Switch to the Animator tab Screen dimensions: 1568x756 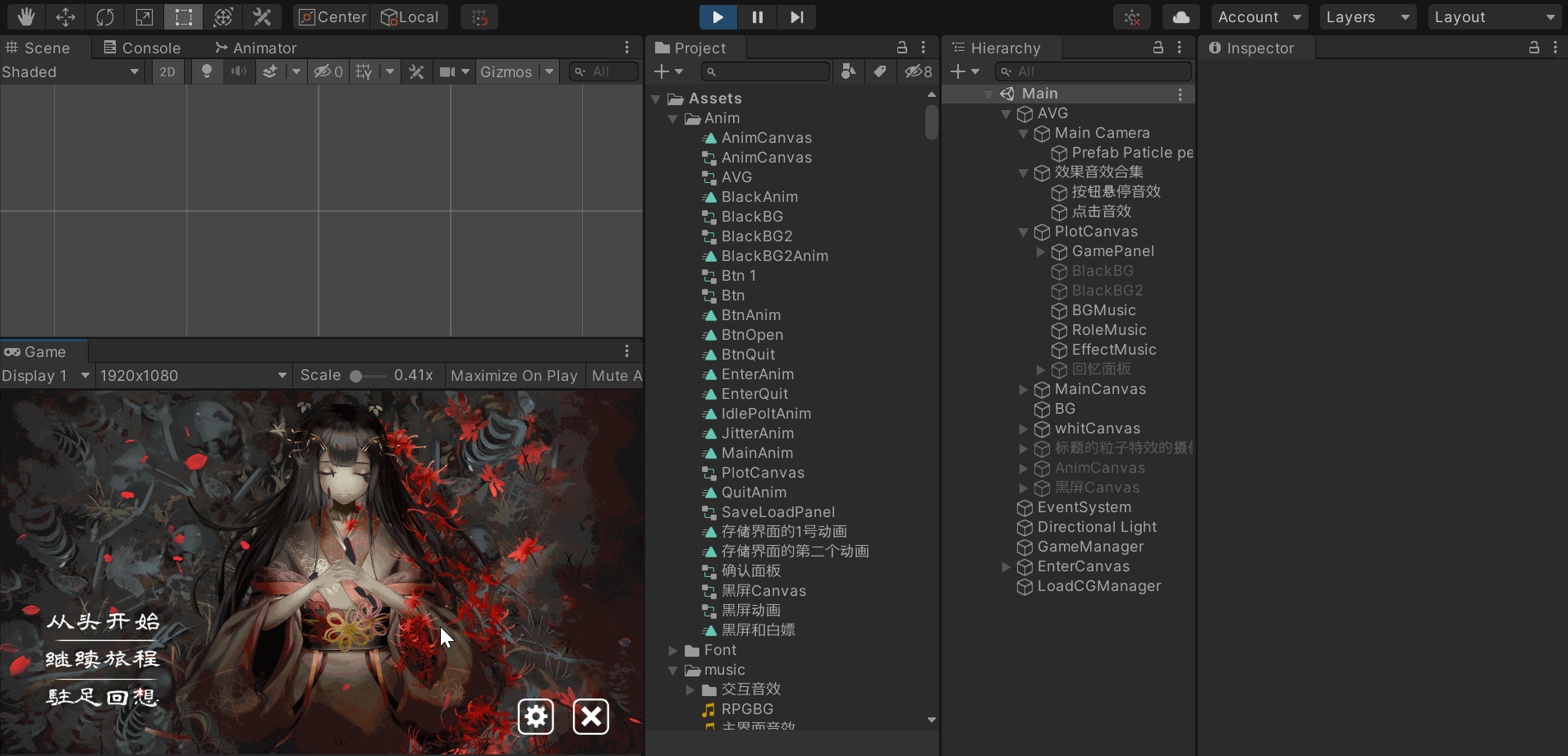coord(255,48)
